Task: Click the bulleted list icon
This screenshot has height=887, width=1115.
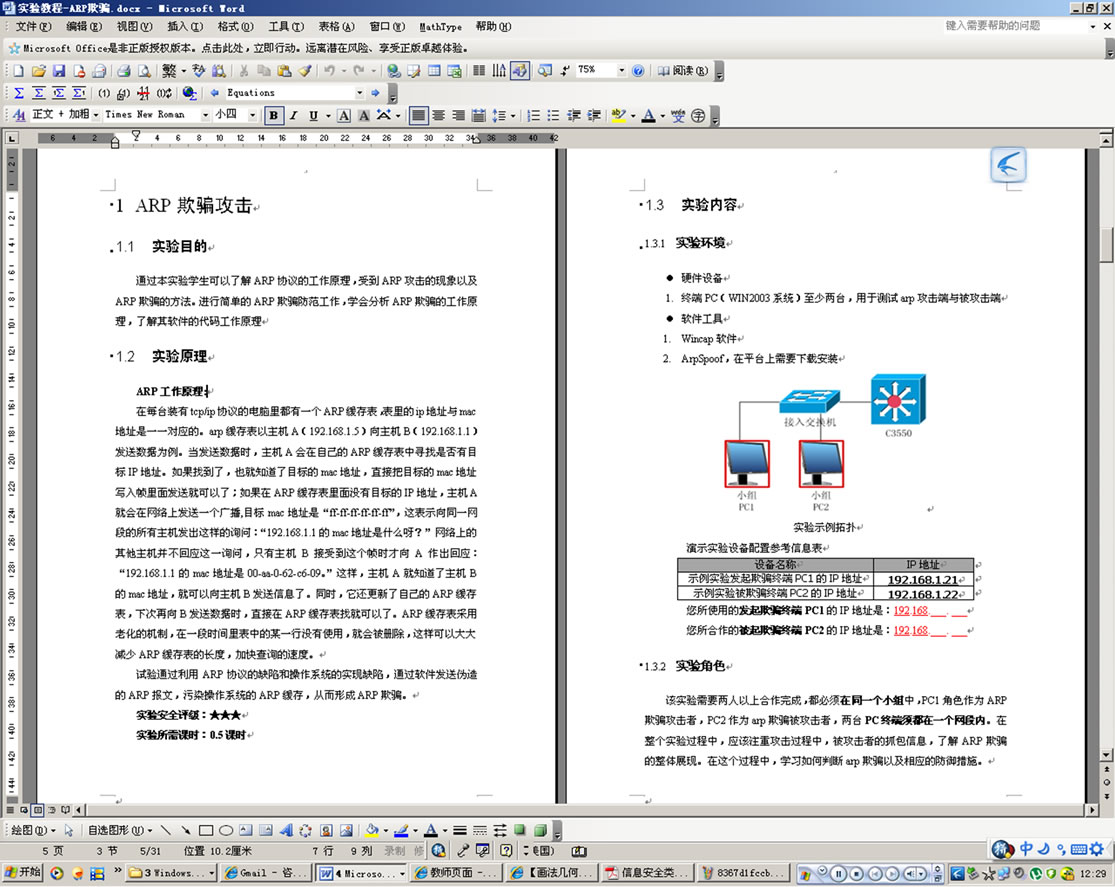Action: 555,115
